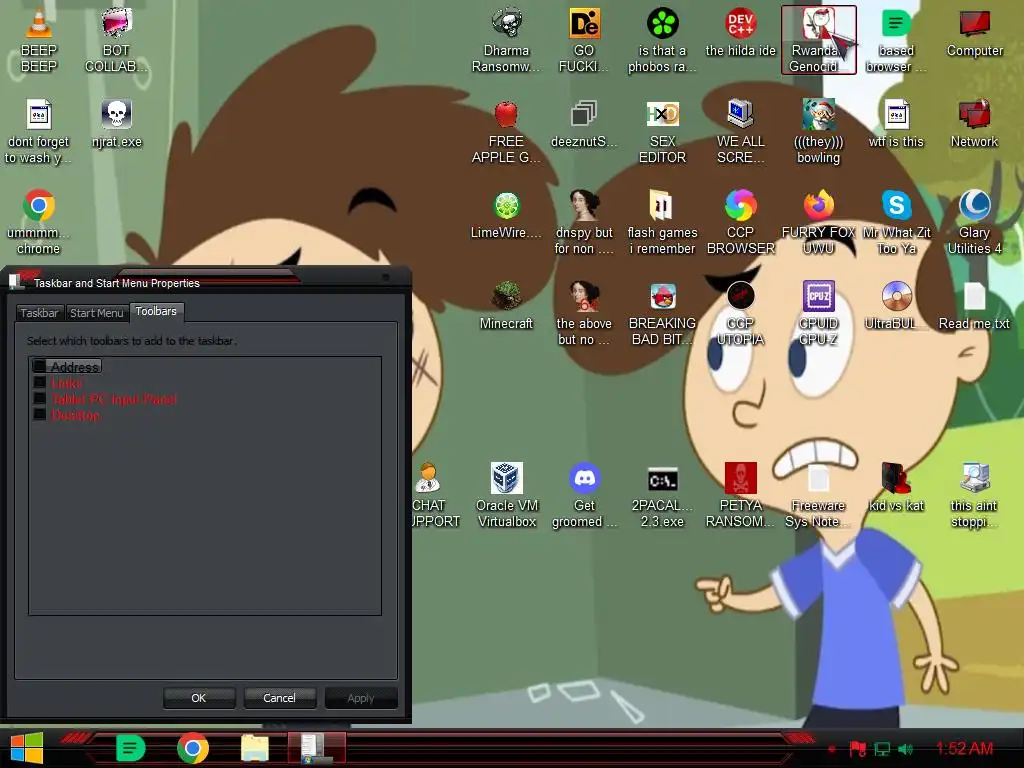Open the 'this aint stoppi...' icon
The height and width of the screenshot is (768, 1024).
[974, 495]
